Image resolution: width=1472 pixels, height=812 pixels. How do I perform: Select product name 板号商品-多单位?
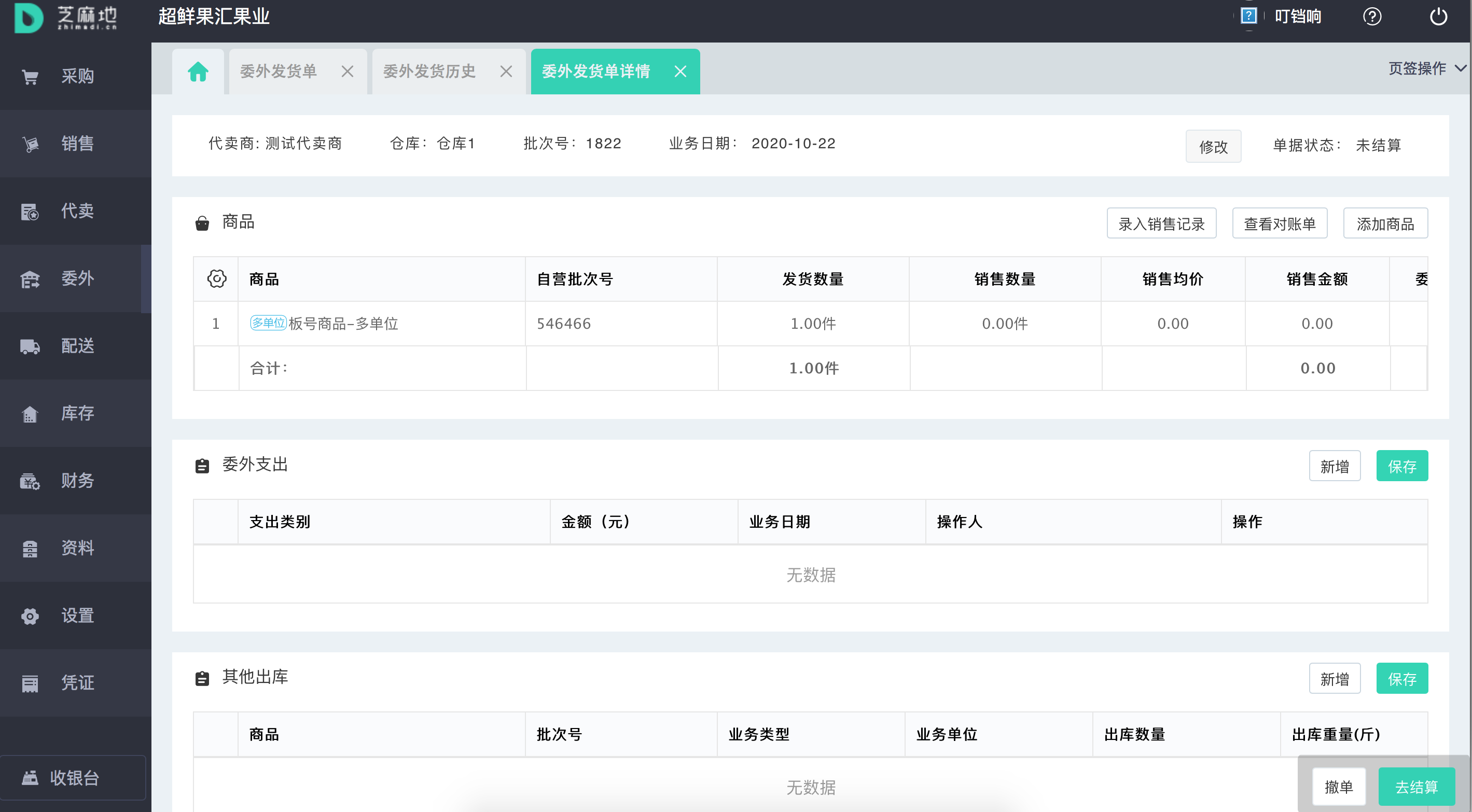[x=343, y=324]
